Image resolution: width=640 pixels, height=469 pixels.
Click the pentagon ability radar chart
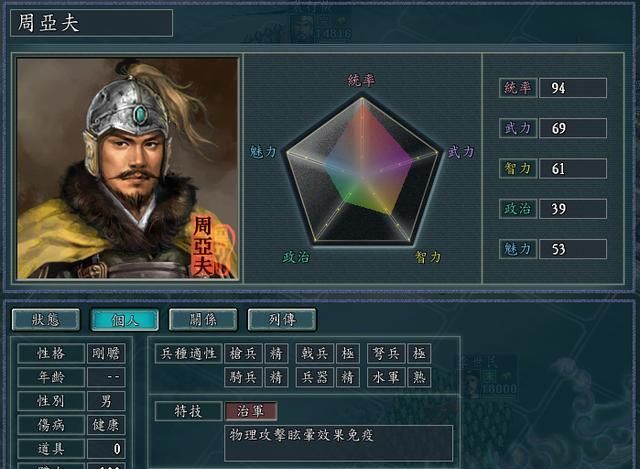pyautogui.click(x=362, y=171)
